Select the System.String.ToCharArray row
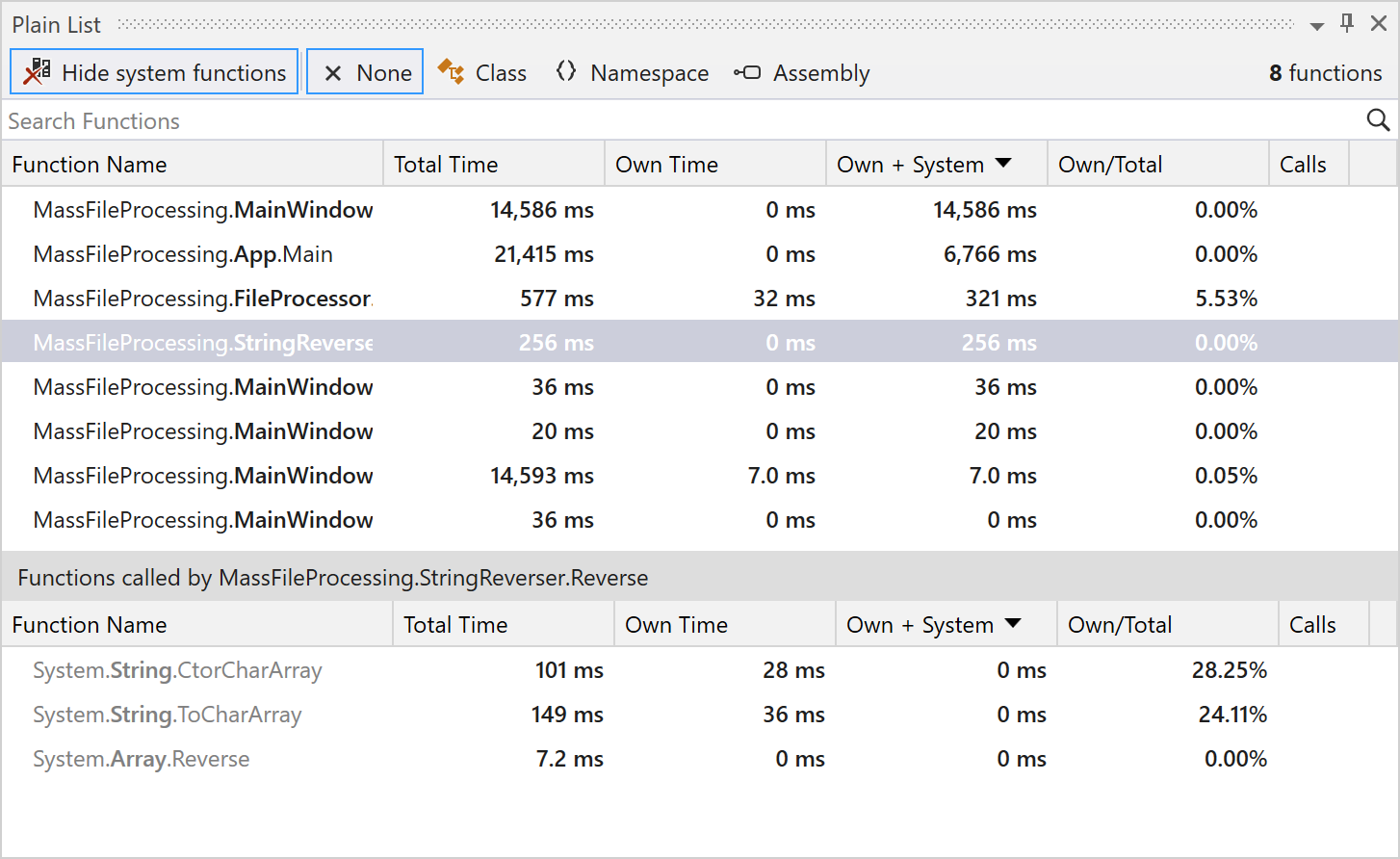Viewport: 1400px width, 859px height. coord(168,715)
